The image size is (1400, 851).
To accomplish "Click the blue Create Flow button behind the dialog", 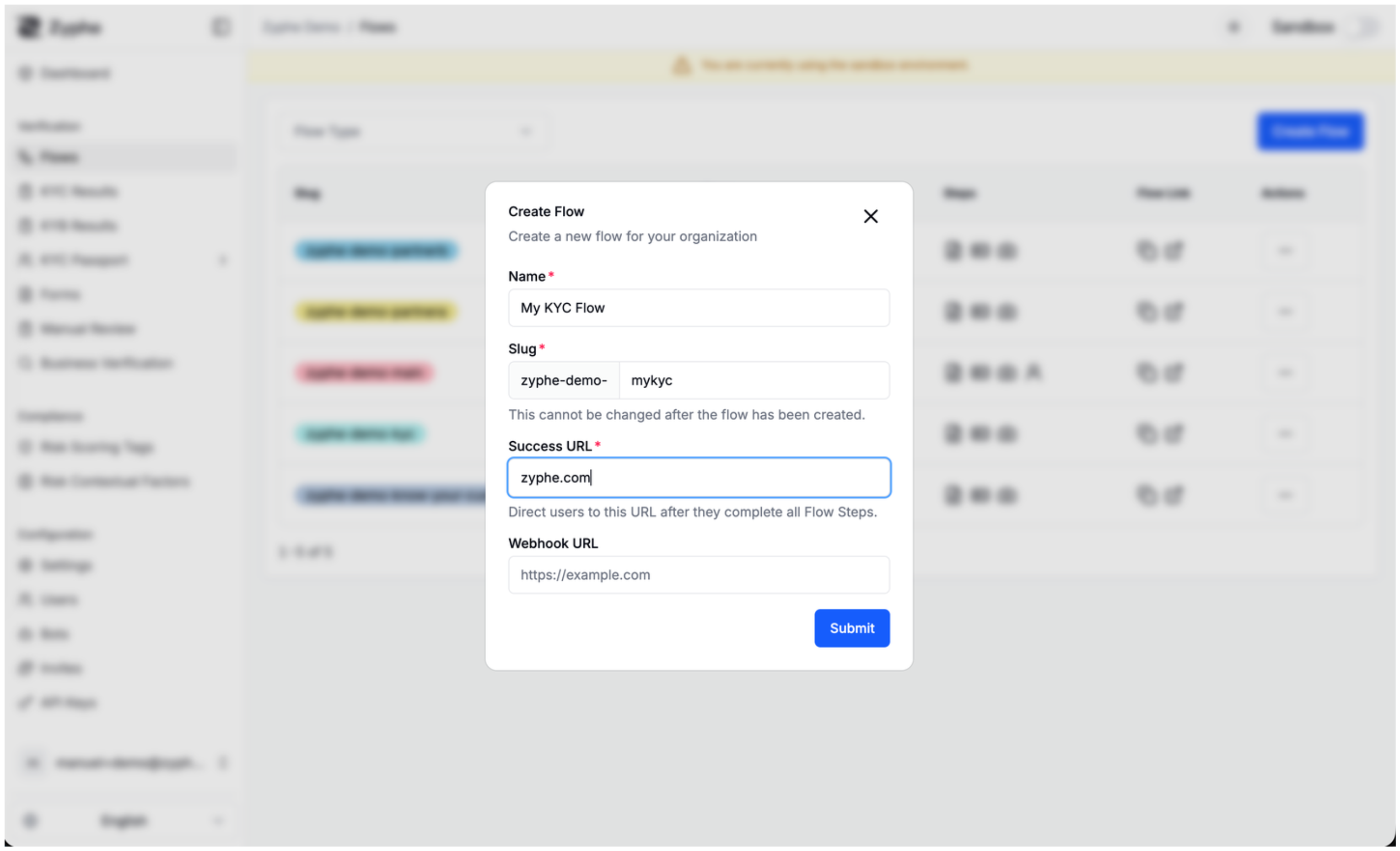I will coord(1310,132).
